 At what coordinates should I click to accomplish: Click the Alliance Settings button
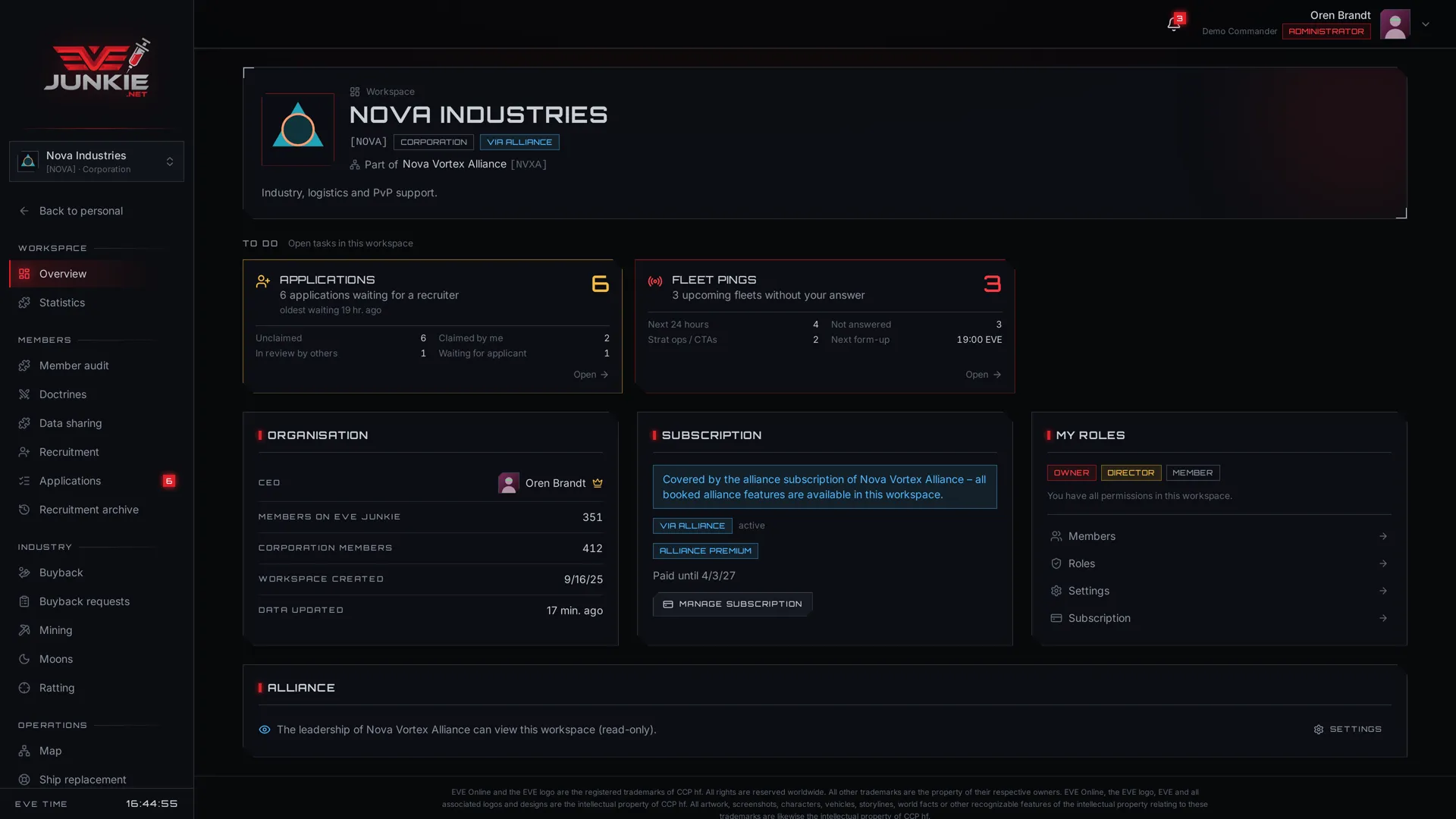pos(1348,730)
